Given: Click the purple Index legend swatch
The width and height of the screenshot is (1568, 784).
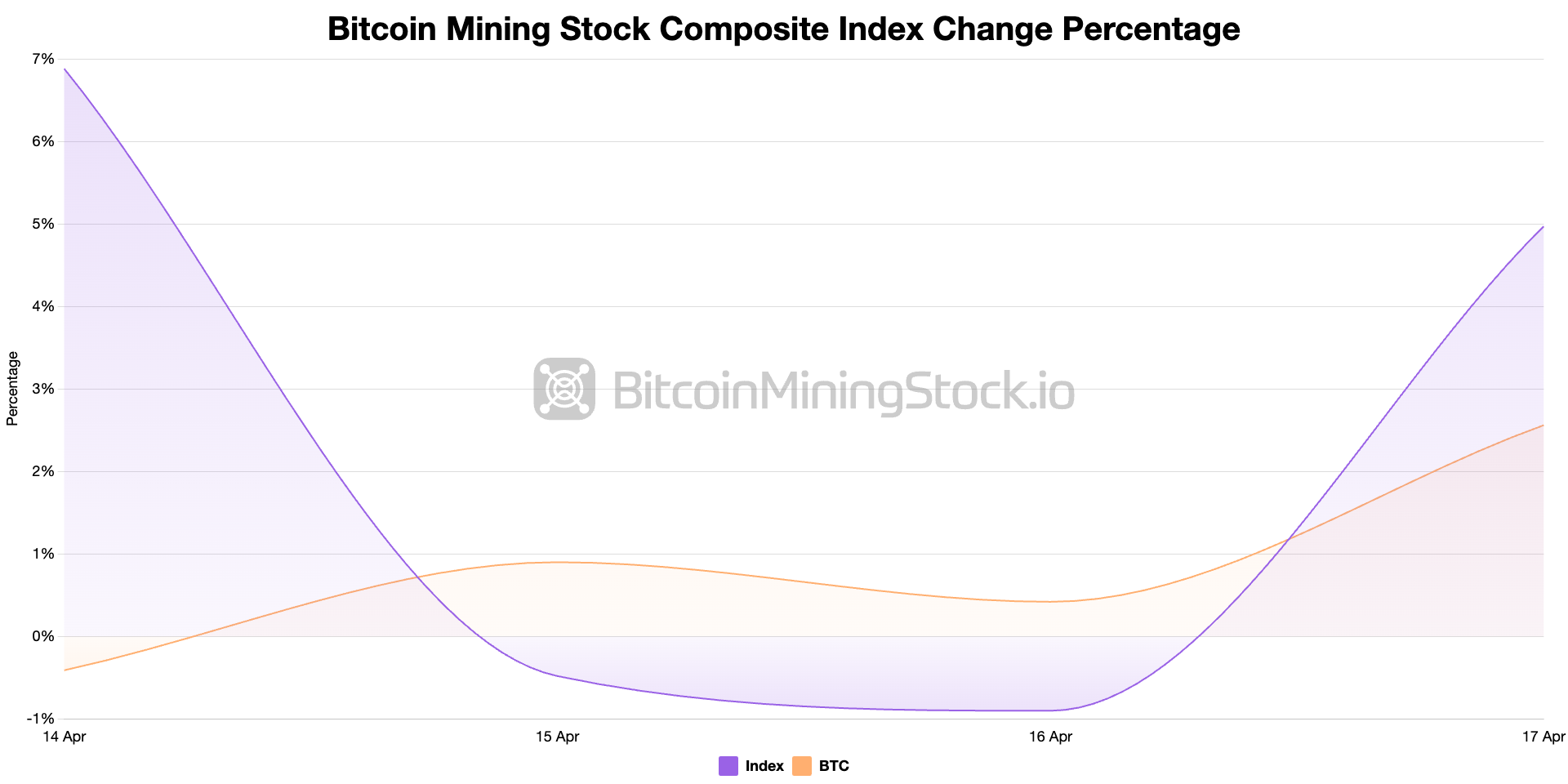Looking at the screenshot, I should click(x=728, y=766).
